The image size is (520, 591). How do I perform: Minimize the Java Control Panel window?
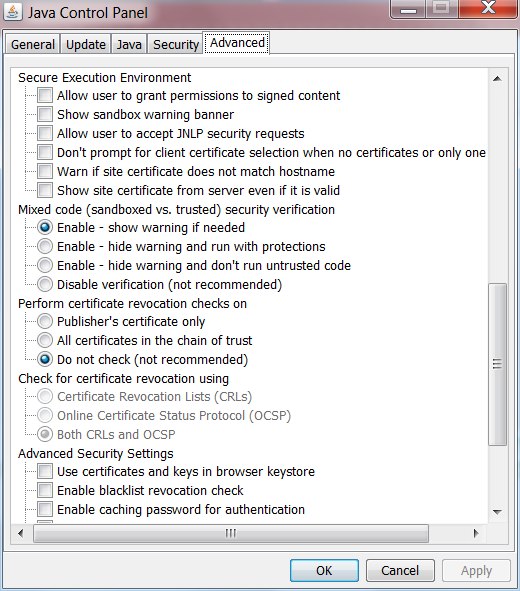(408, 9)
